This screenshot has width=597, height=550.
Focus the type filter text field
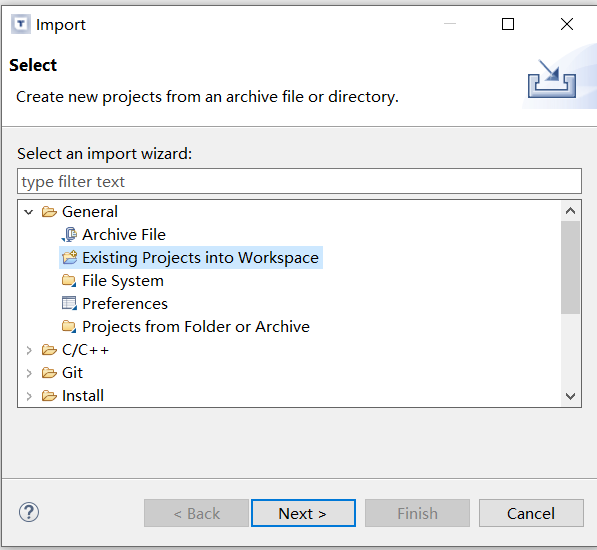point(299,181)
